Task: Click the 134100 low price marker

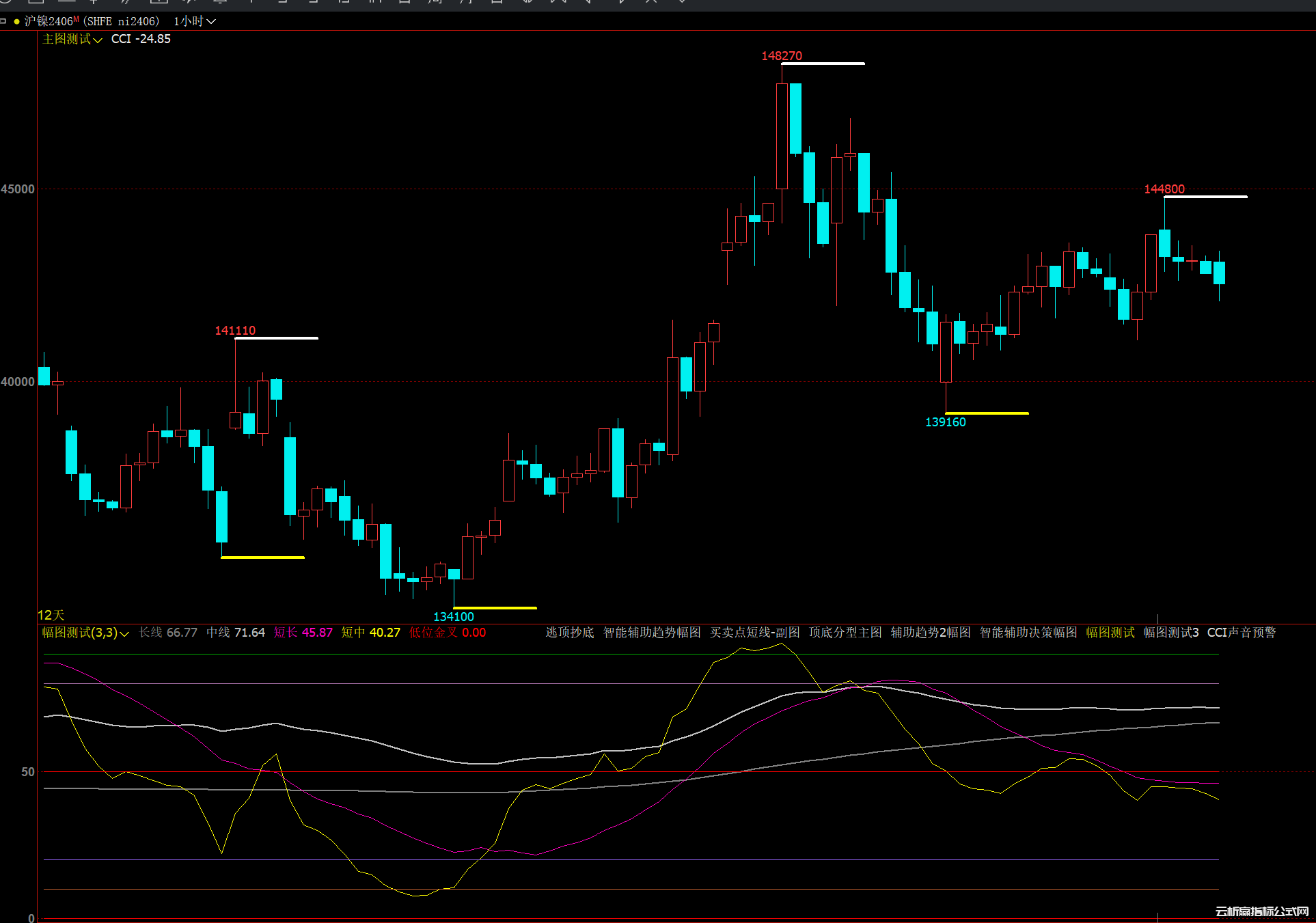Action: pos(453,617)
